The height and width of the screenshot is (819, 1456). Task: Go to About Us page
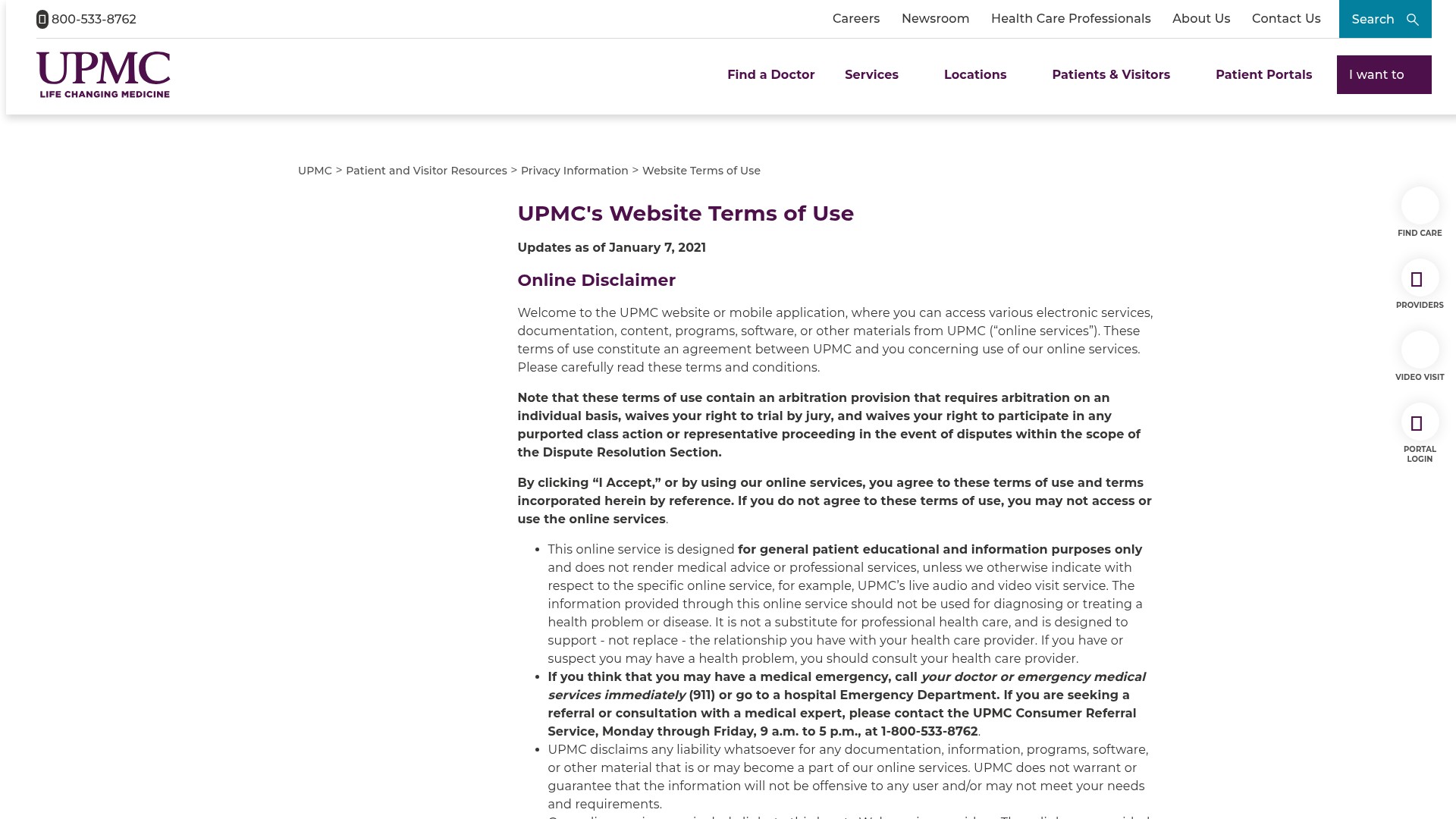(x=1201, y=19)
